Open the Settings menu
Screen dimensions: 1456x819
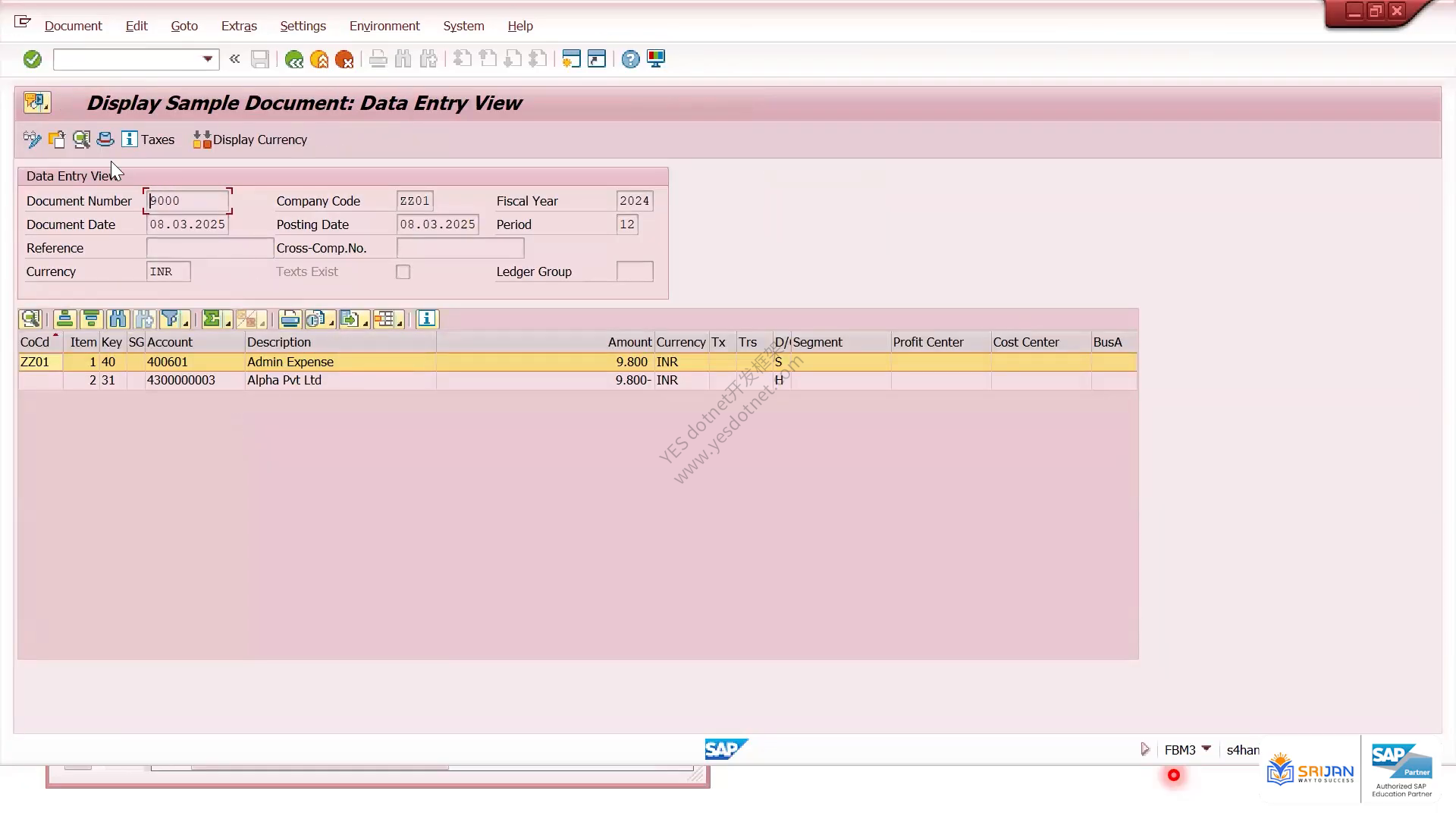click(x=303, y=26)
